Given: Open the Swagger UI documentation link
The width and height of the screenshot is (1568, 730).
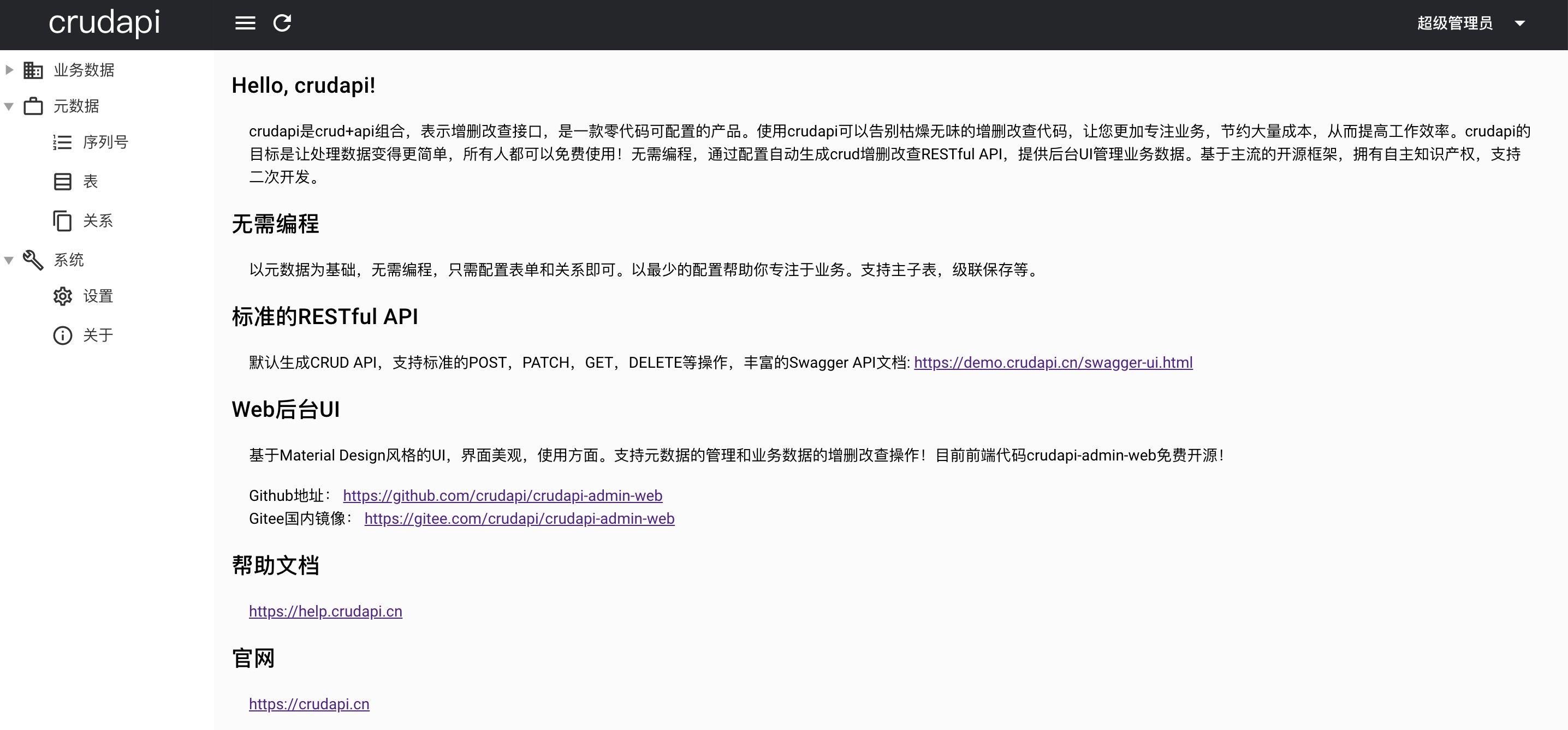Looking at the screenshot, I should pyautogui.click(x=1053, y=363).
